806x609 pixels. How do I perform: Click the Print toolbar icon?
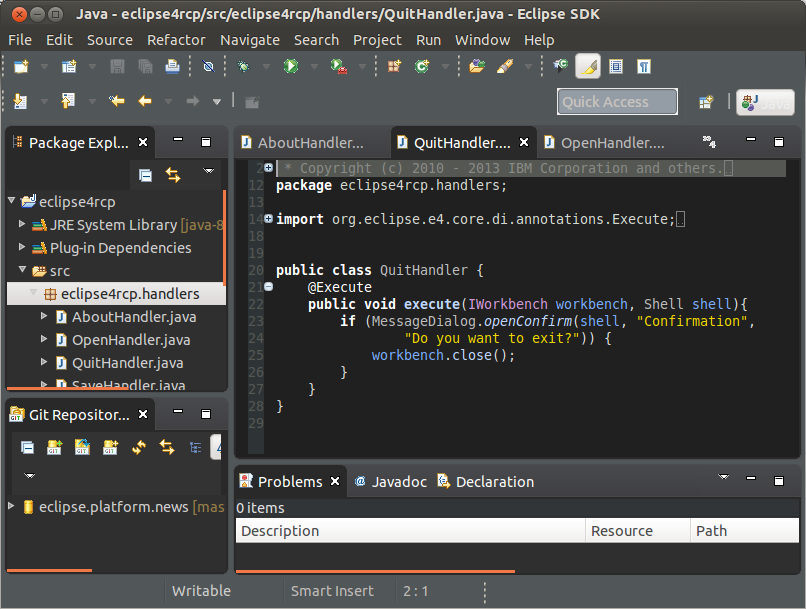(172, 66)
